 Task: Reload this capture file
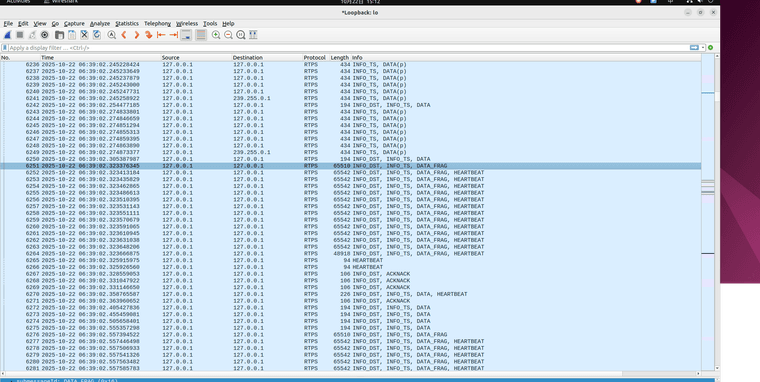97,35
